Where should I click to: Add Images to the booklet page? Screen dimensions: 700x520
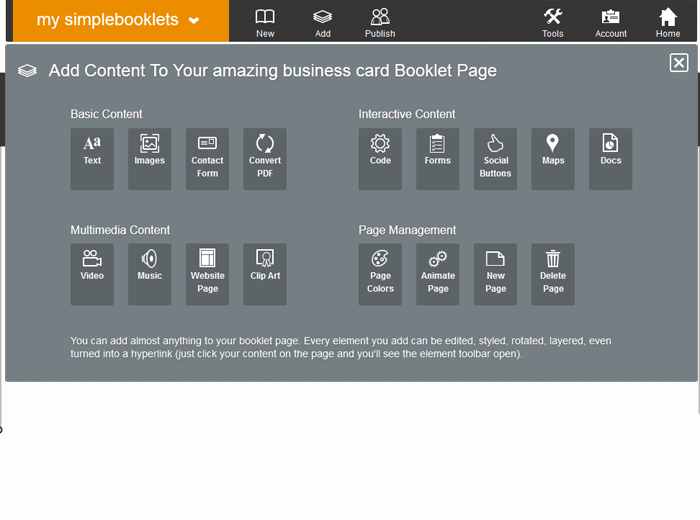click(149, 158)
